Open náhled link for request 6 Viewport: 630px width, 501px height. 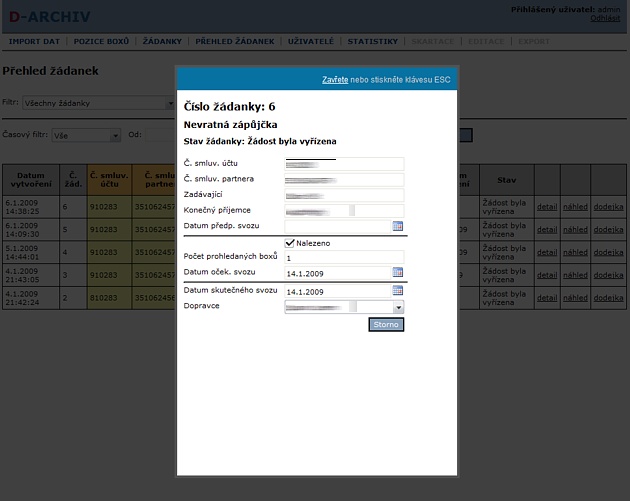click(x=575, y=207)
